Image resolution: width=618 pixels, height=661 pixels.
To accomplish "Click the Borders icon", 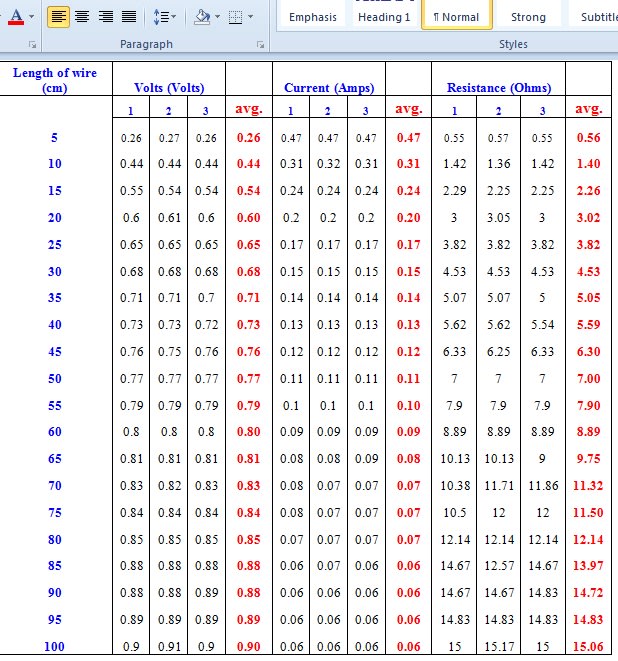I will pyautogui.click(x=234, y=17).
